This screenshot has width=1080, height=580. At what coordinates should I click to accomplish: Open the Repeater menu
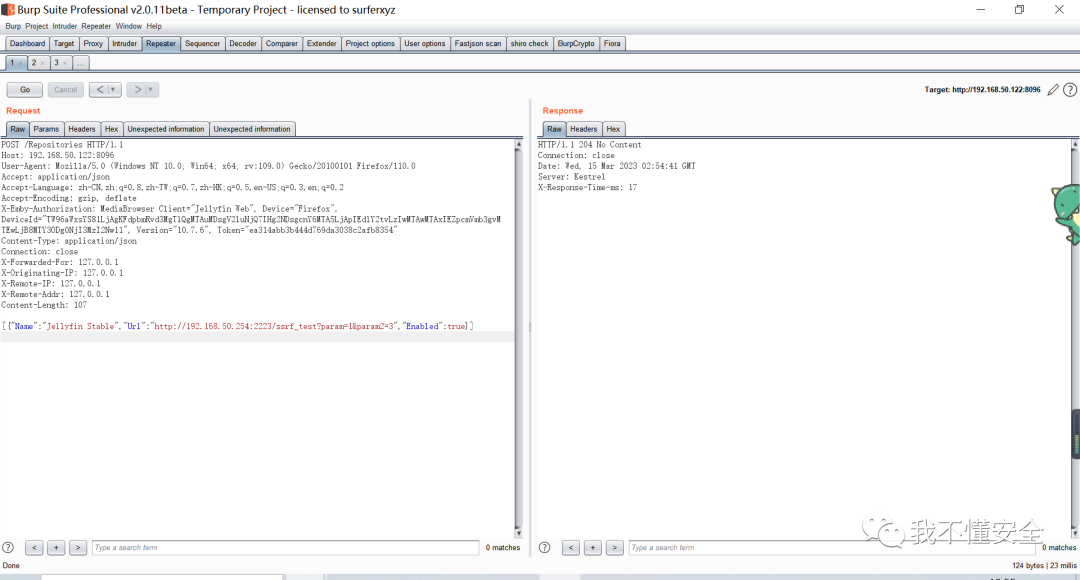pyautogui.click(x=96, y=26)
